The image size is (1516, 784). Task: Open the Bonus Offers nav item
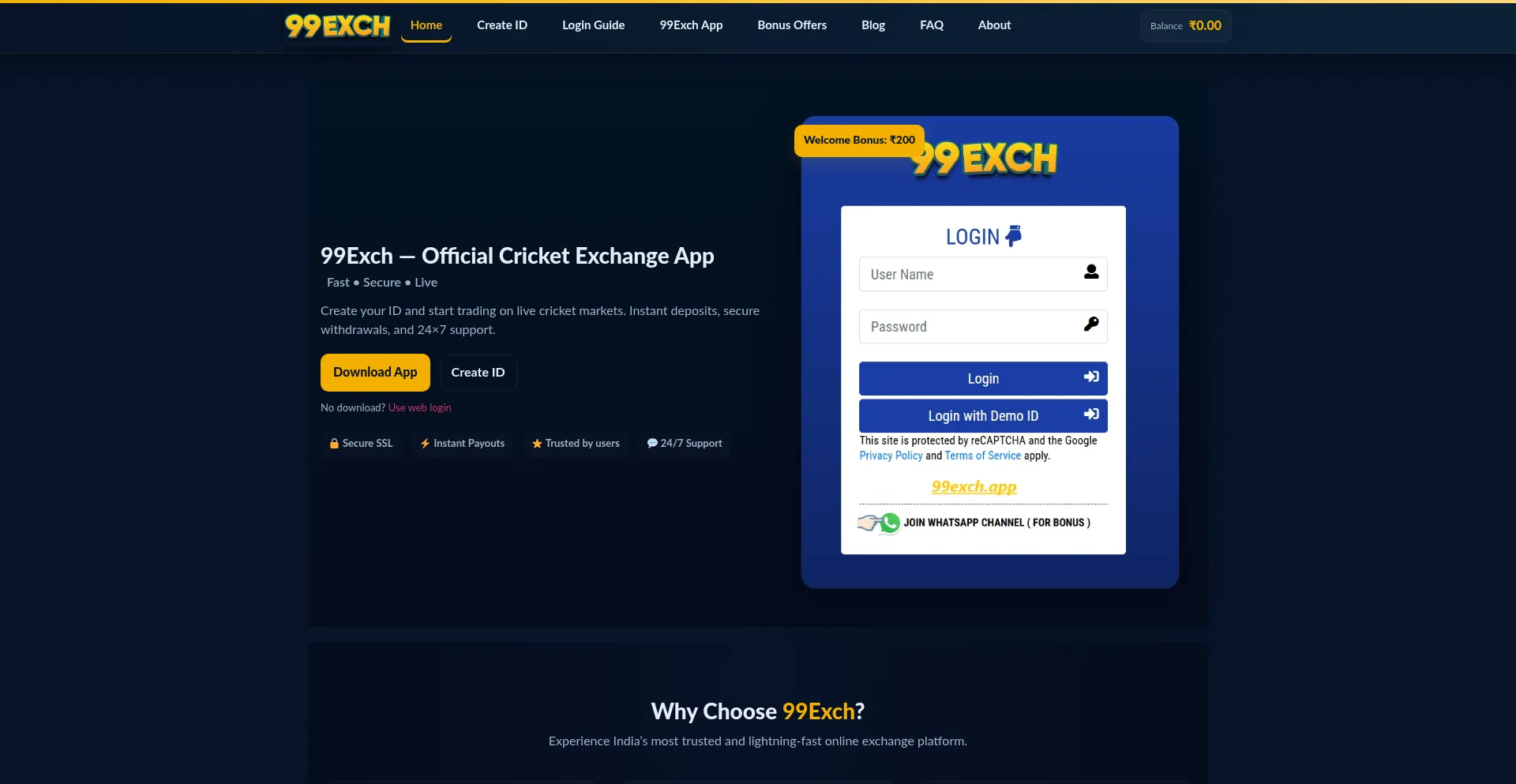[792, 25]
